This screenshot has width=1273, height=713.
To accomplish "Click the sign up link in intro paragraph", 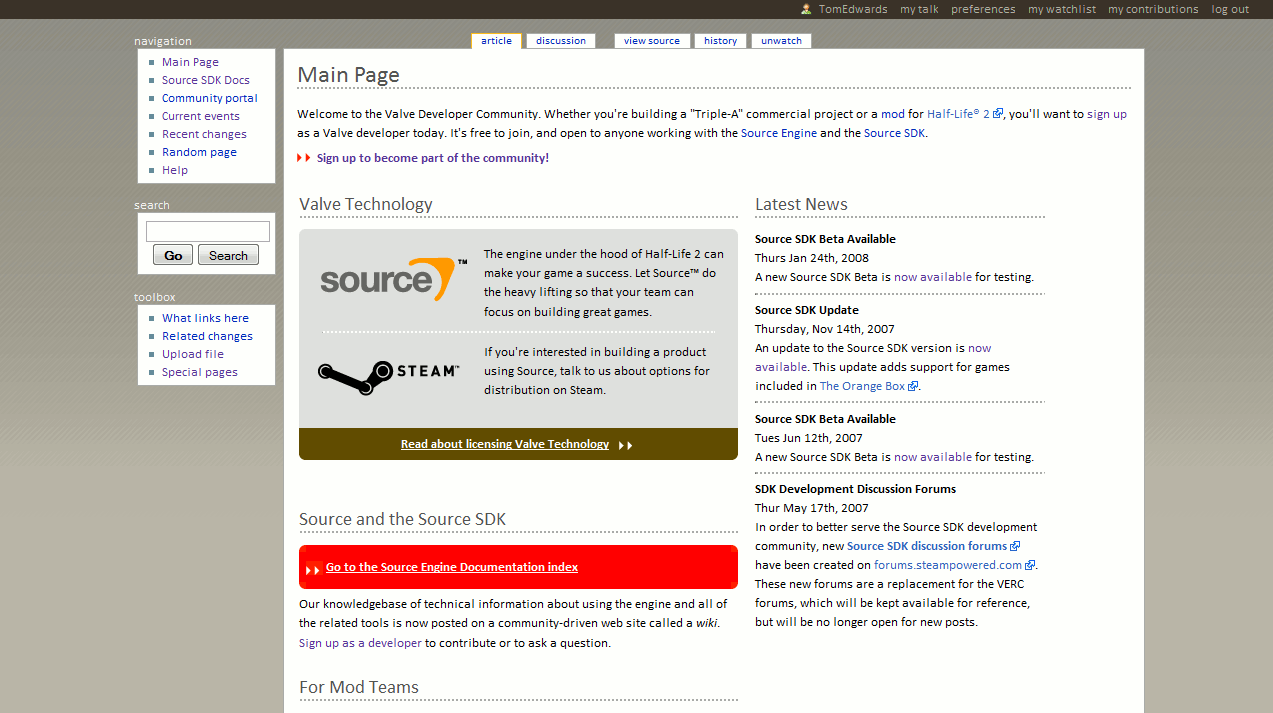I will click(x=1107, y=114).
